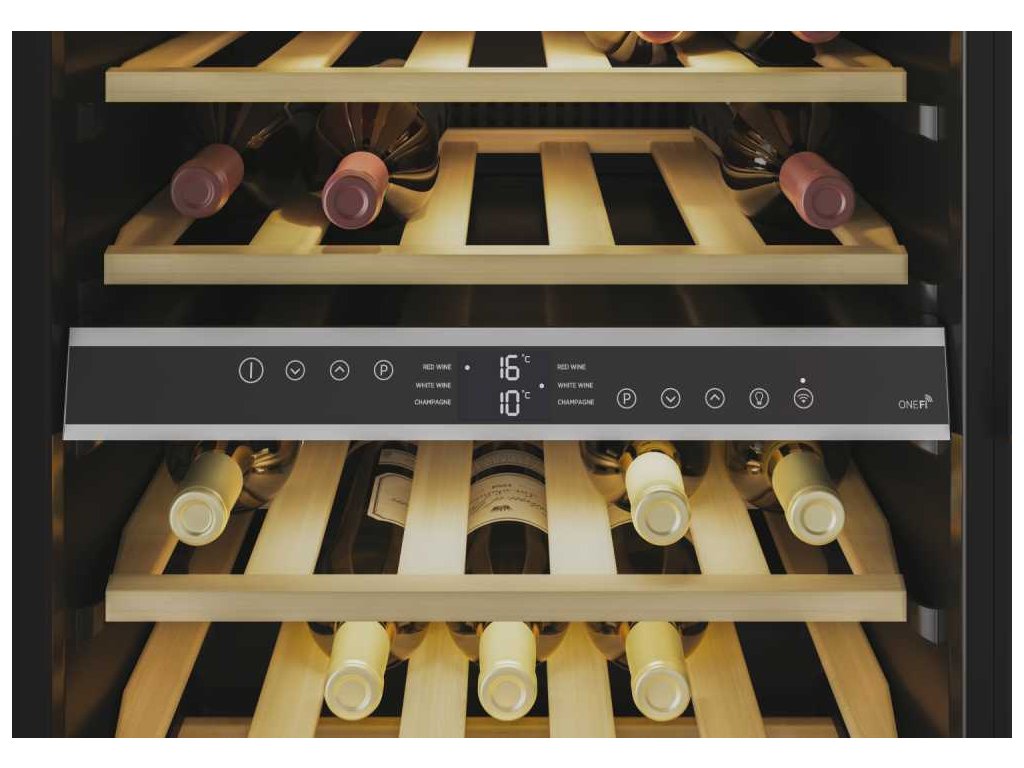The height and width of the screenshot is (768, 1024).
Task: Tap left CHAMPAGNE label
Action: click(x=433, y=402)
